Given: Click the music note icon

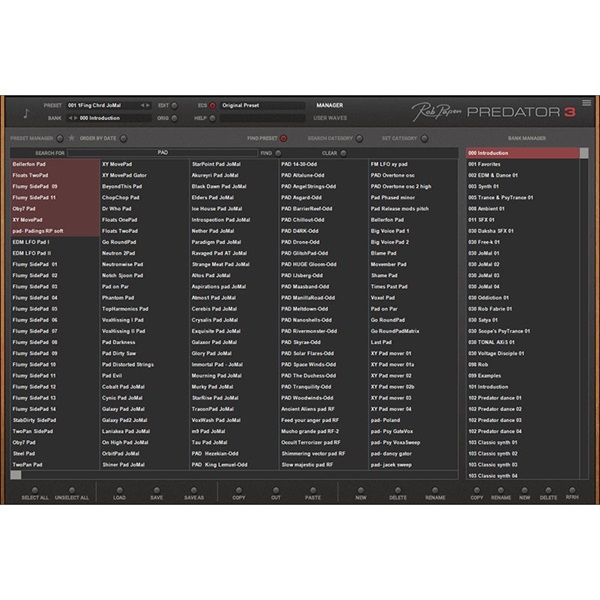Looking at the screenshot, I should pyautogui.click(x=26, y=113).
